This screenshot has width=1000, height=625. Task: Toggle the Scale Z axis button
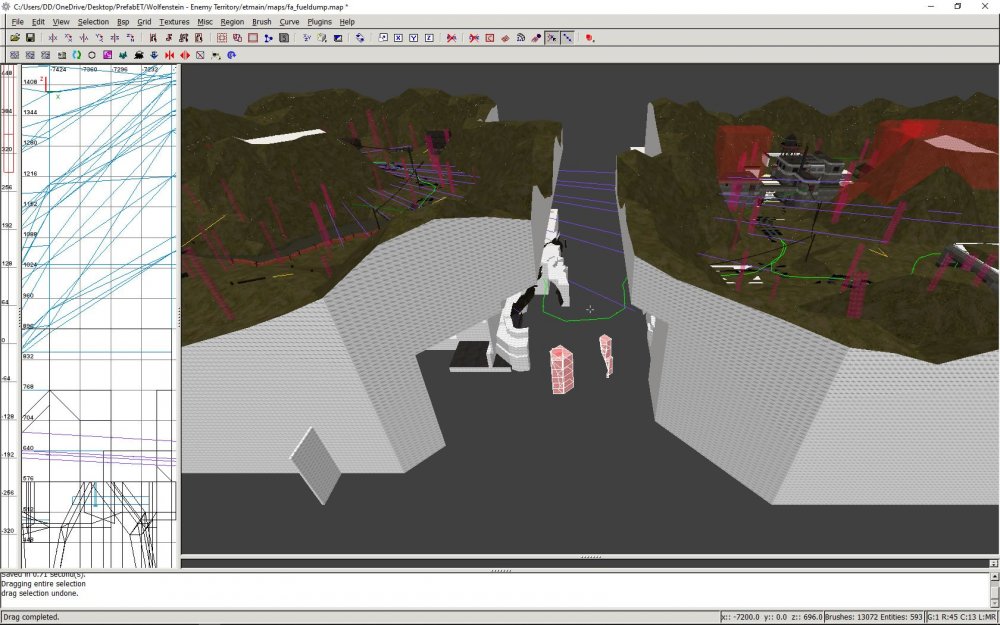point(429,38)
